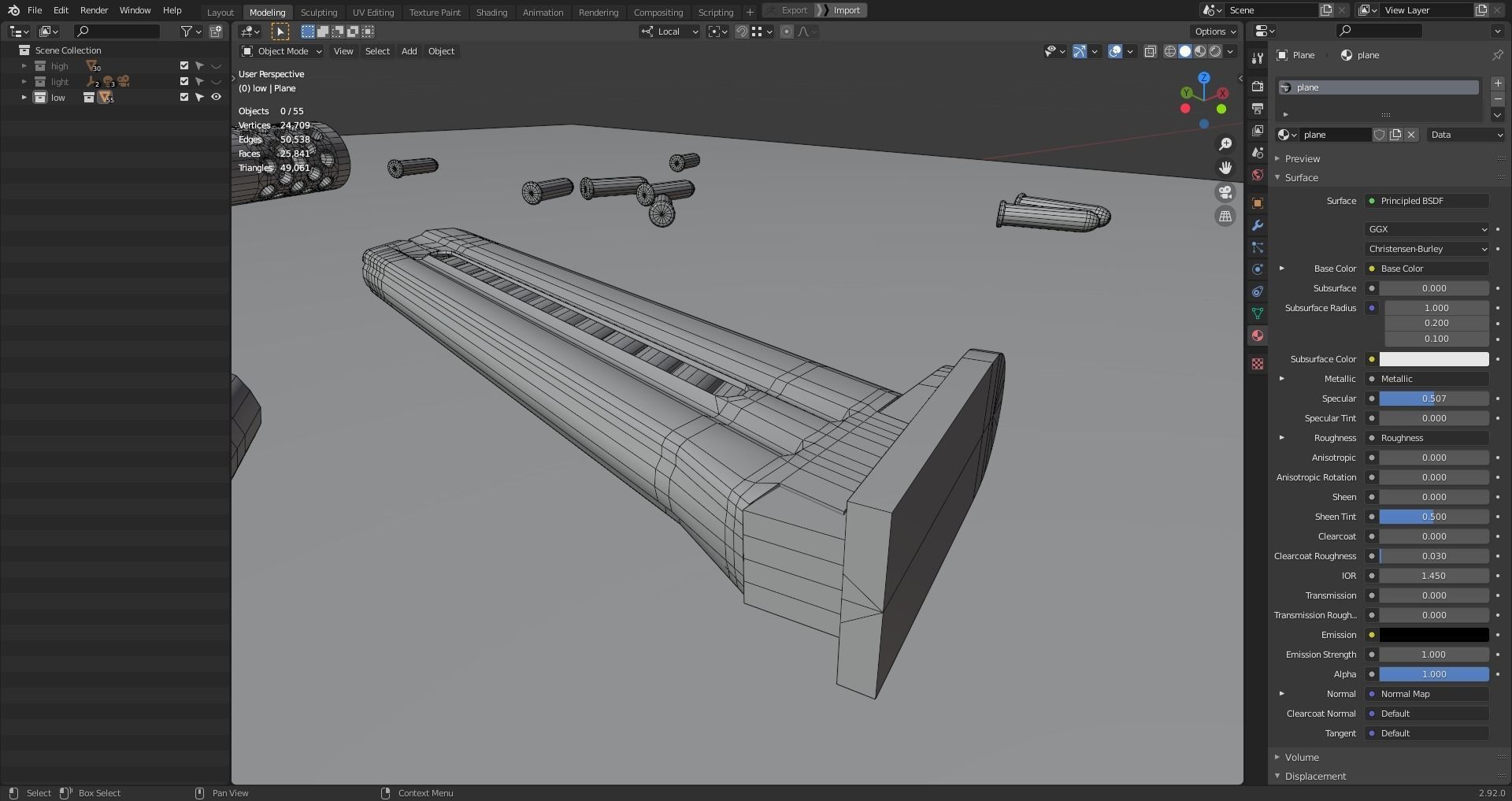This screenshot has width=1512, height=801.
Task: Open the Tool properties tab
Action: click(1258, 57)
